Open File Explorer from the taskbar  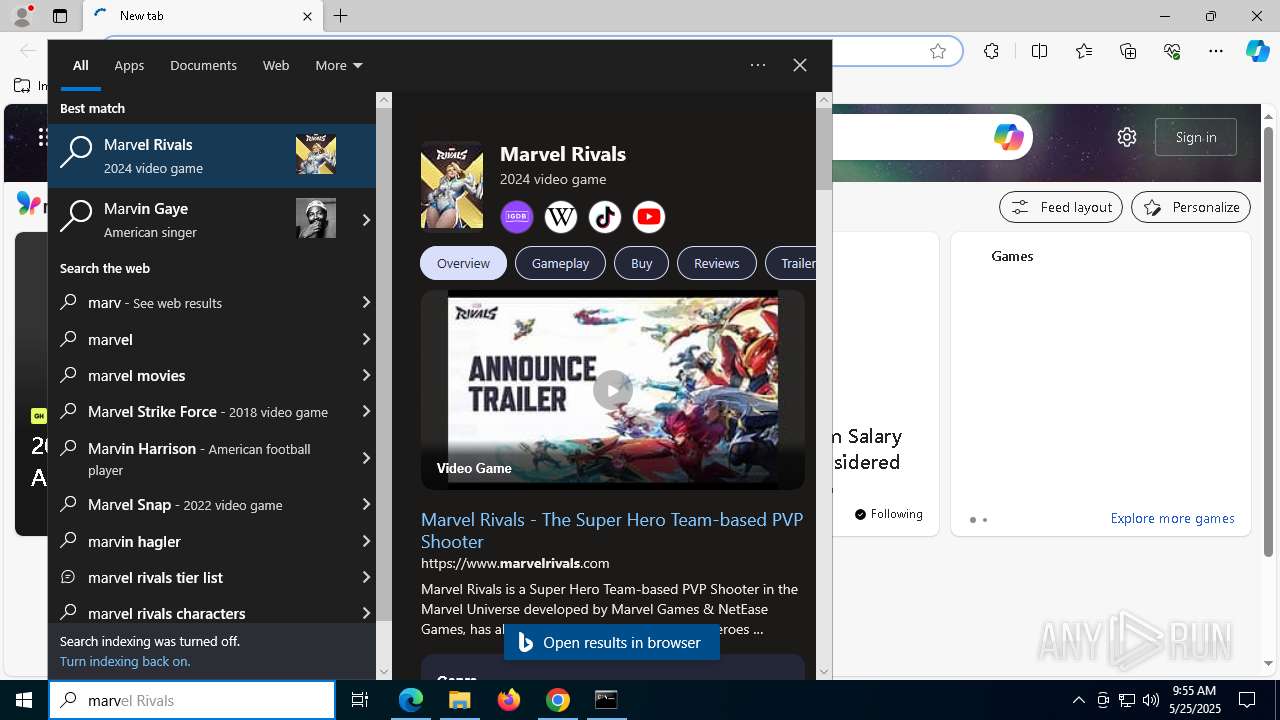(459, 700)
